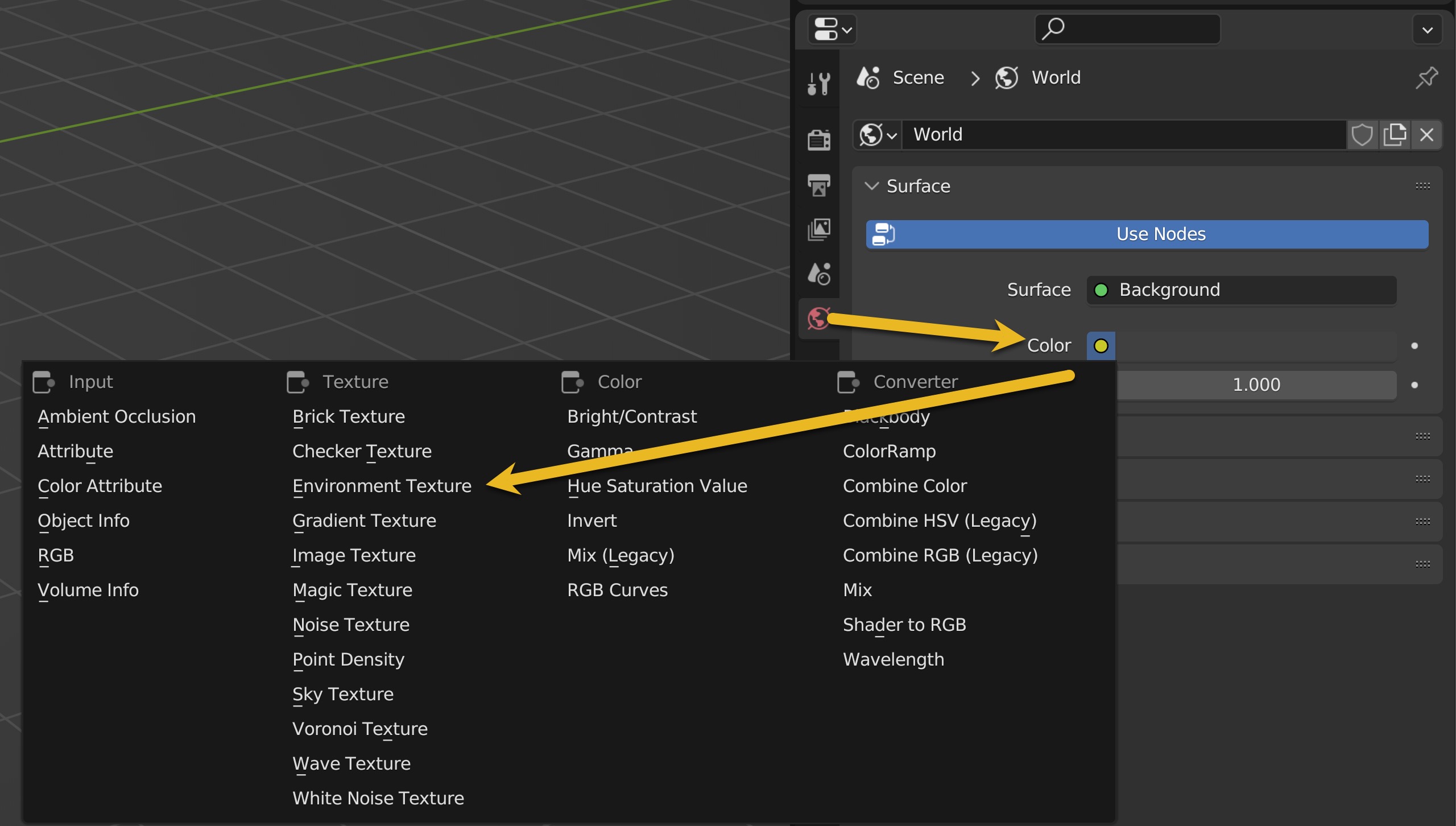Image resolution: width=1456 pixels, height=826 pixels.
Task: Click the yellow Color socket button
Action: [1101, 346]
